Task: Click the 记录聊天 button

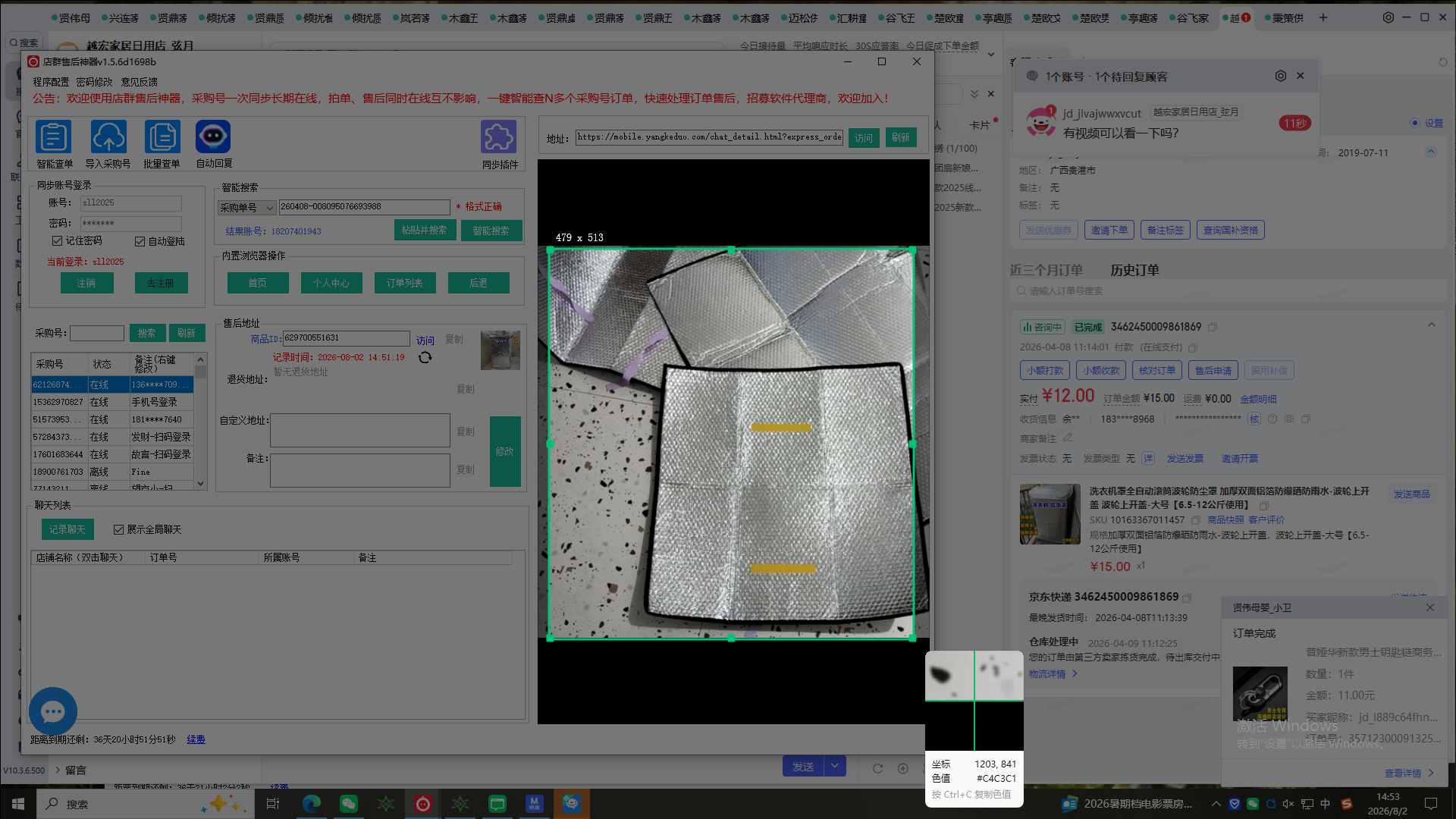Action: 67,529
